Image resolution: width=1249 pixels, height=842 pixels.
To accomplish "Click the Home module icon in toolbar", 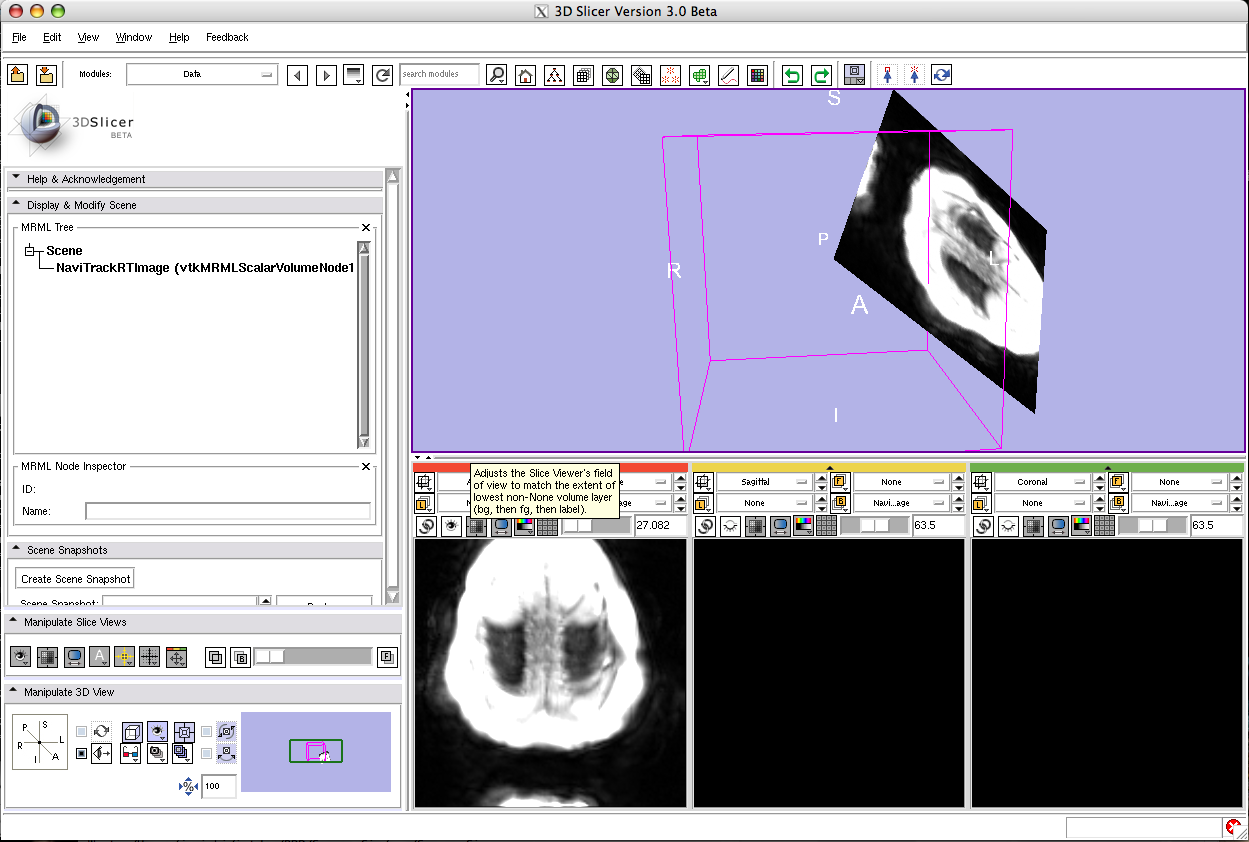I will 525,75.
